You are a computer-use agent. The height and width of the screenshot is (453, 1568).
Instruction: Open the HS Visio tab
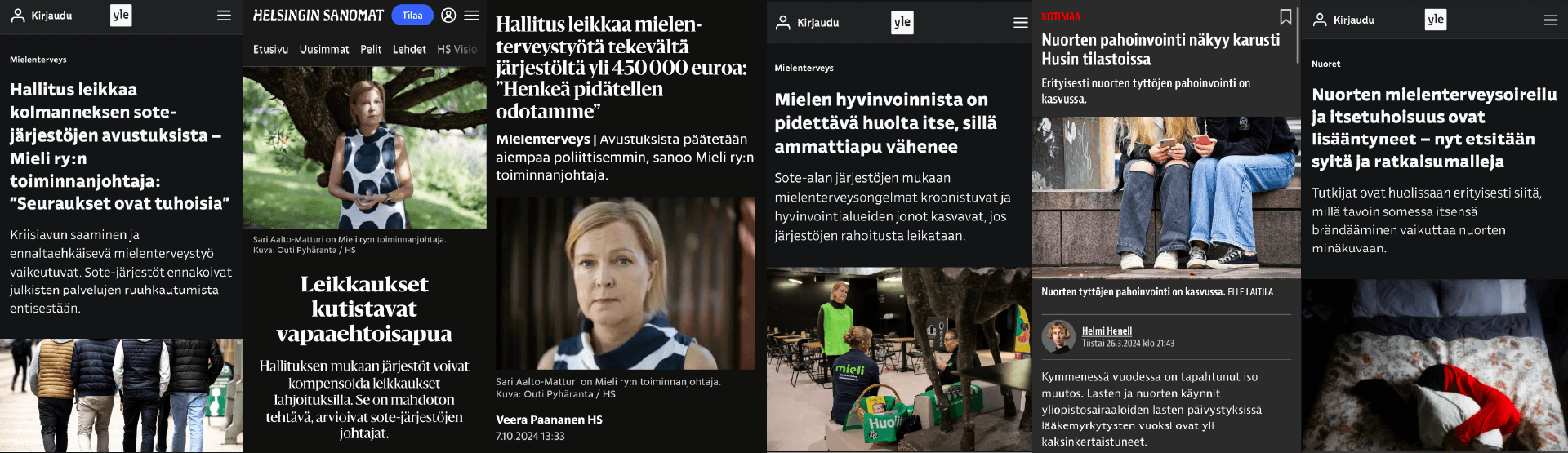click(457, 50)
